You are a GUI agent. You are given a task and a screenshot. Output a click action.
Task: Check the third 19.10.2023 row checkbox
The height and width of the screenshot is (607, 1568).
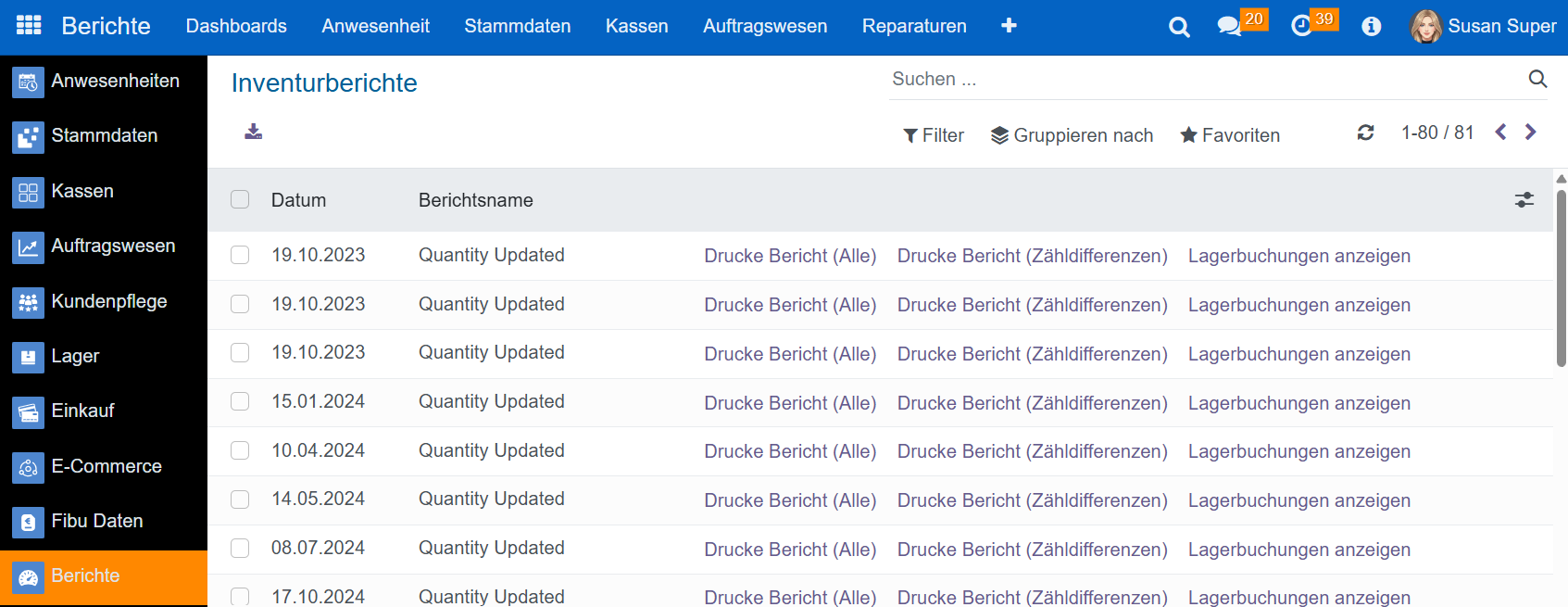240,352
